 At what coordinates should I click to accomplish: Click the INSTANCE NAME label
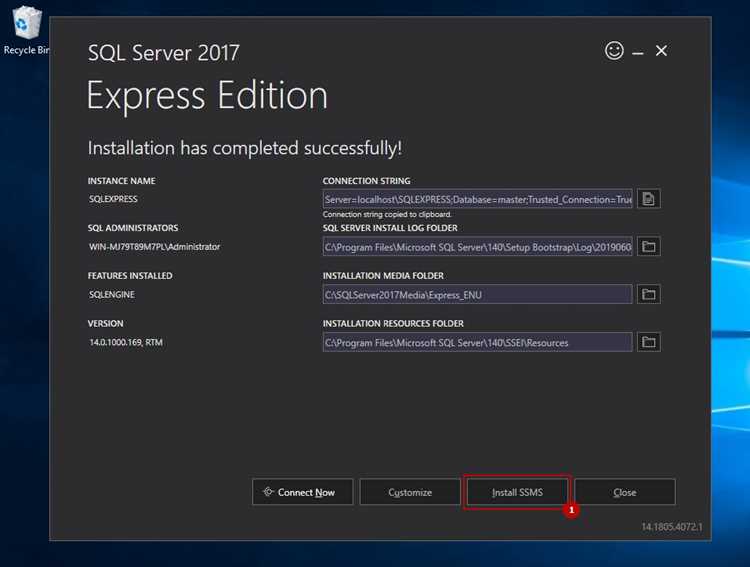click(121, 181)
